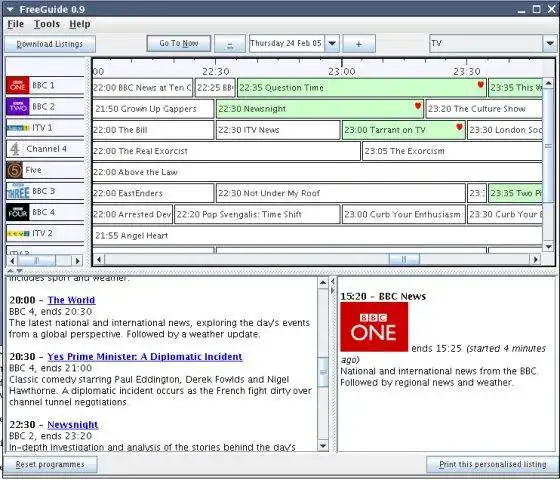Open the TV channel set dropdown arrow
The width and height of the screenshot is (560, 480).
point(550,44)
